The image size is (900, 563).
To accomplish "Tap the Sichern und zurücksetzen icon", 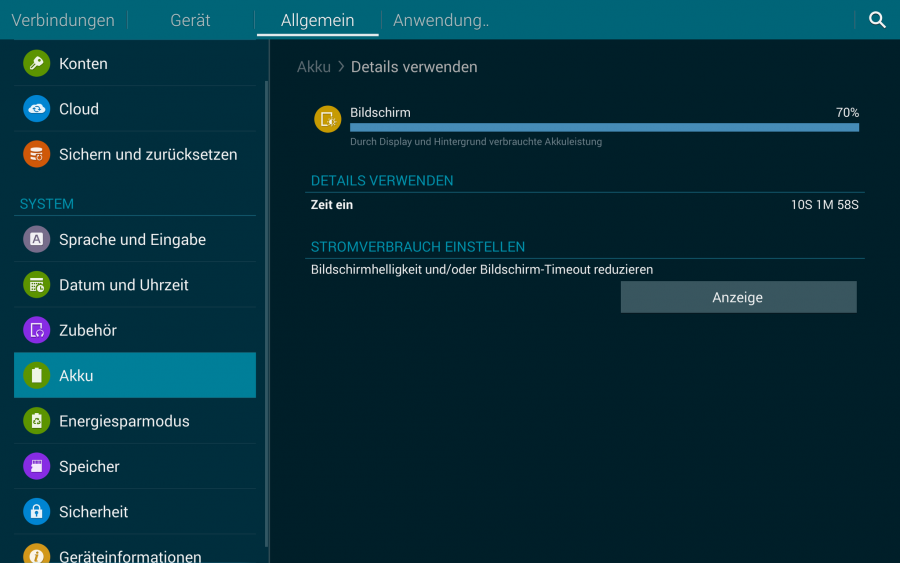I will pos(37,155).
